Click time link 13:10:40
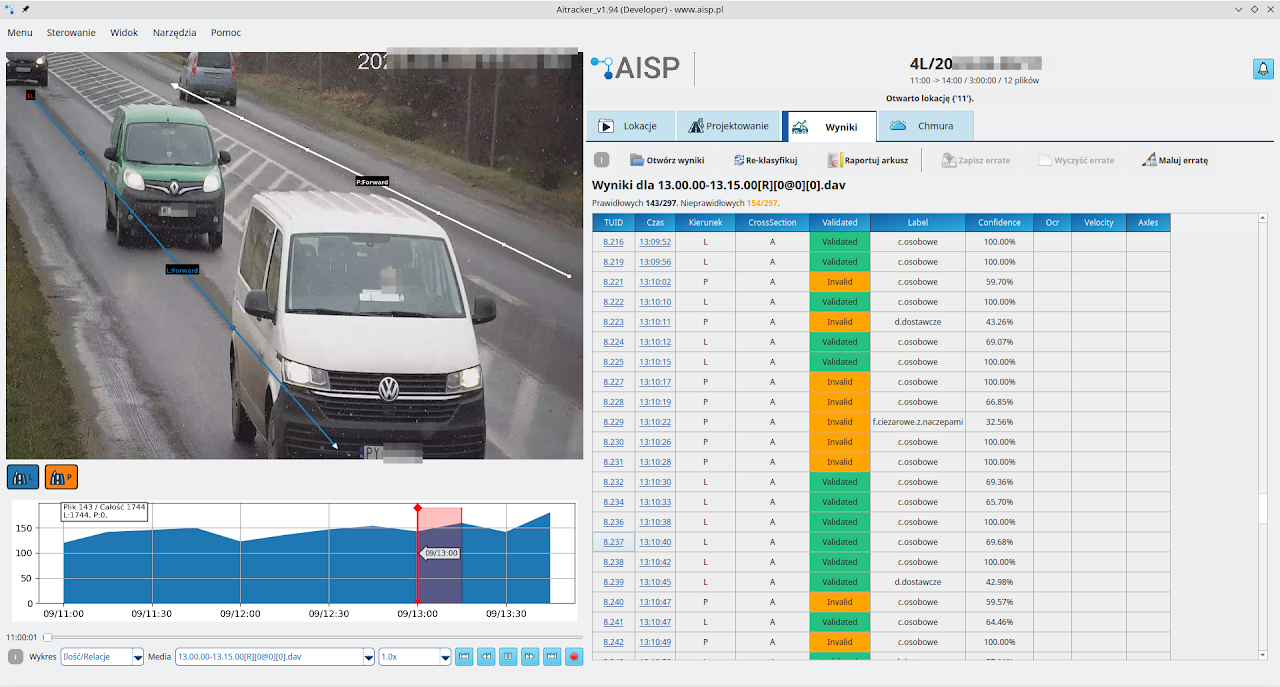The width and height of the screenshot is (1280, 687). pos(655,542)
